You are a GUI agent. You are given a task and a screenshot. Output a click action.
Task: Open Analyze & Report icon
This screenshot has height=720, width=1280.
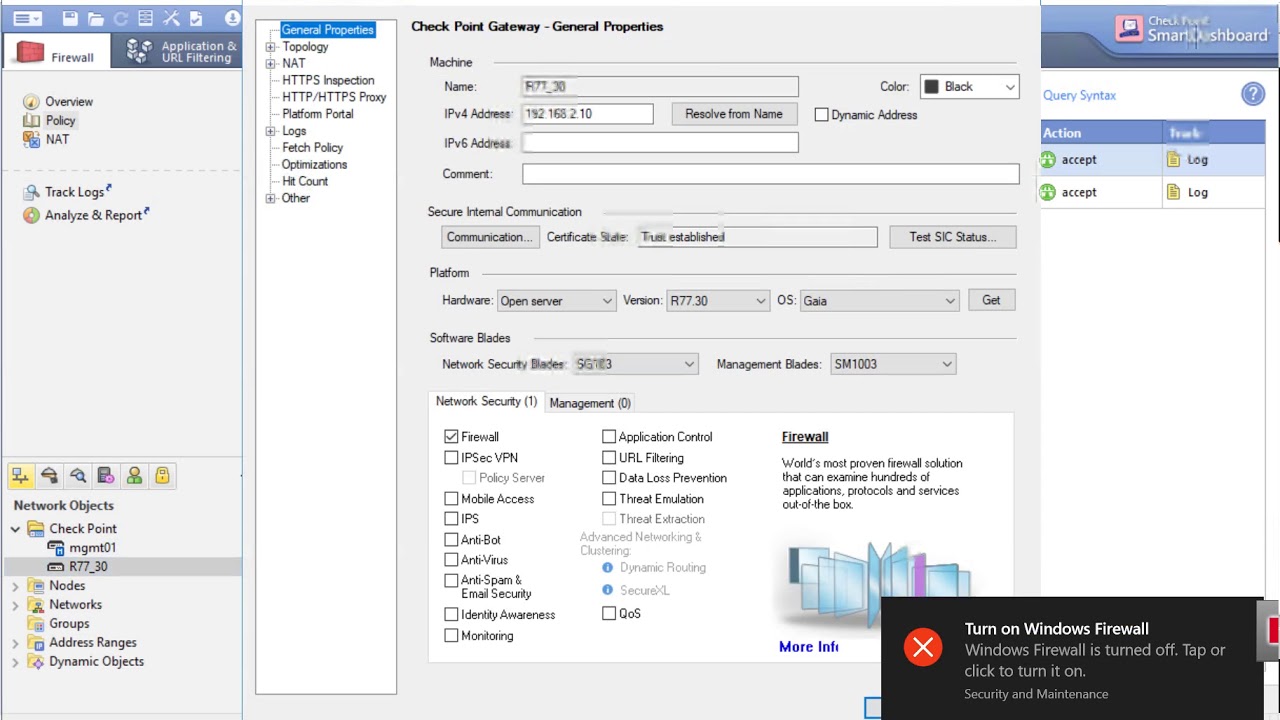coord(31,215)
